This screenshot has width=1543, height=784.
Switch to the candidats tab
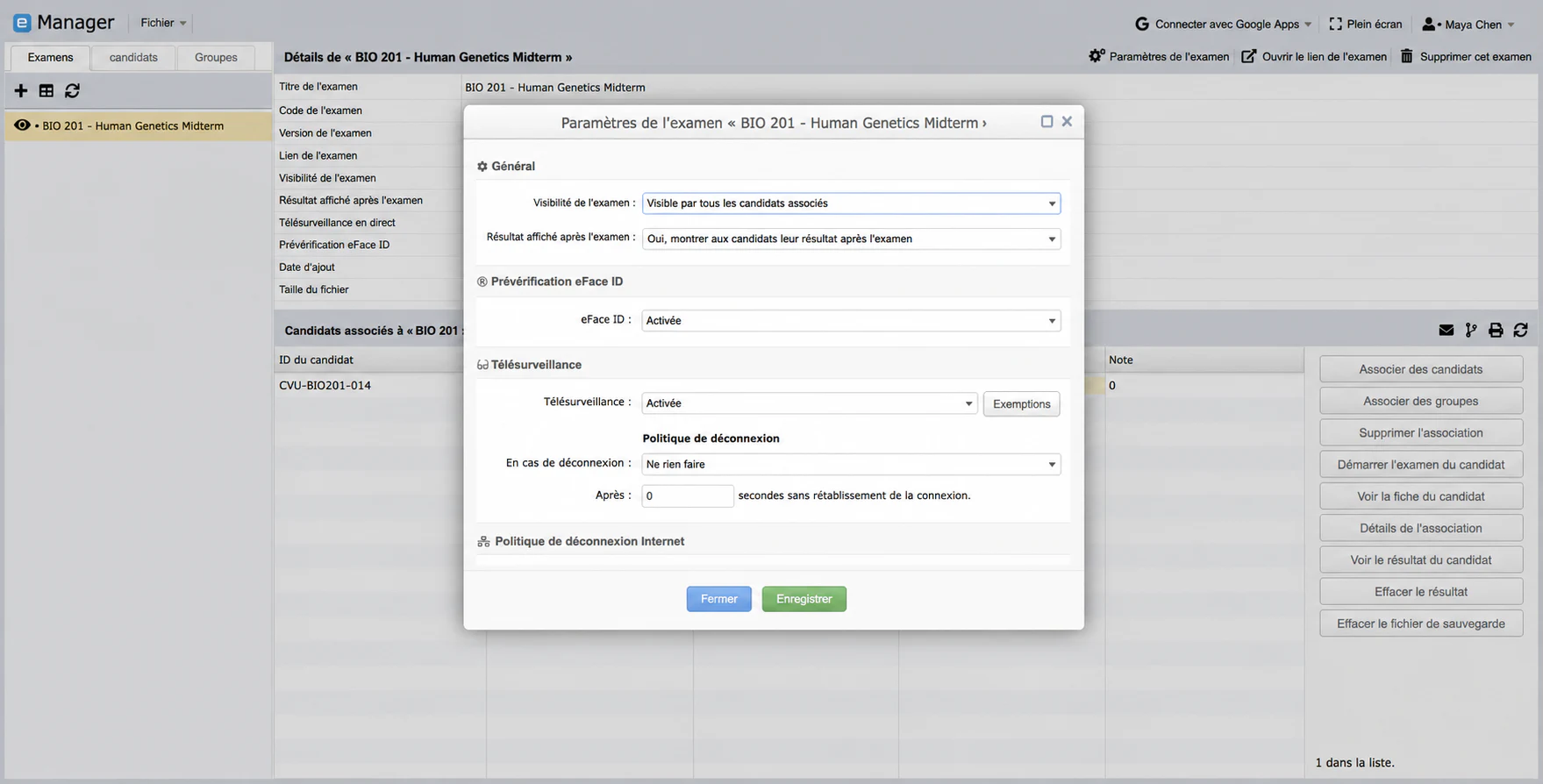point(133,57)
